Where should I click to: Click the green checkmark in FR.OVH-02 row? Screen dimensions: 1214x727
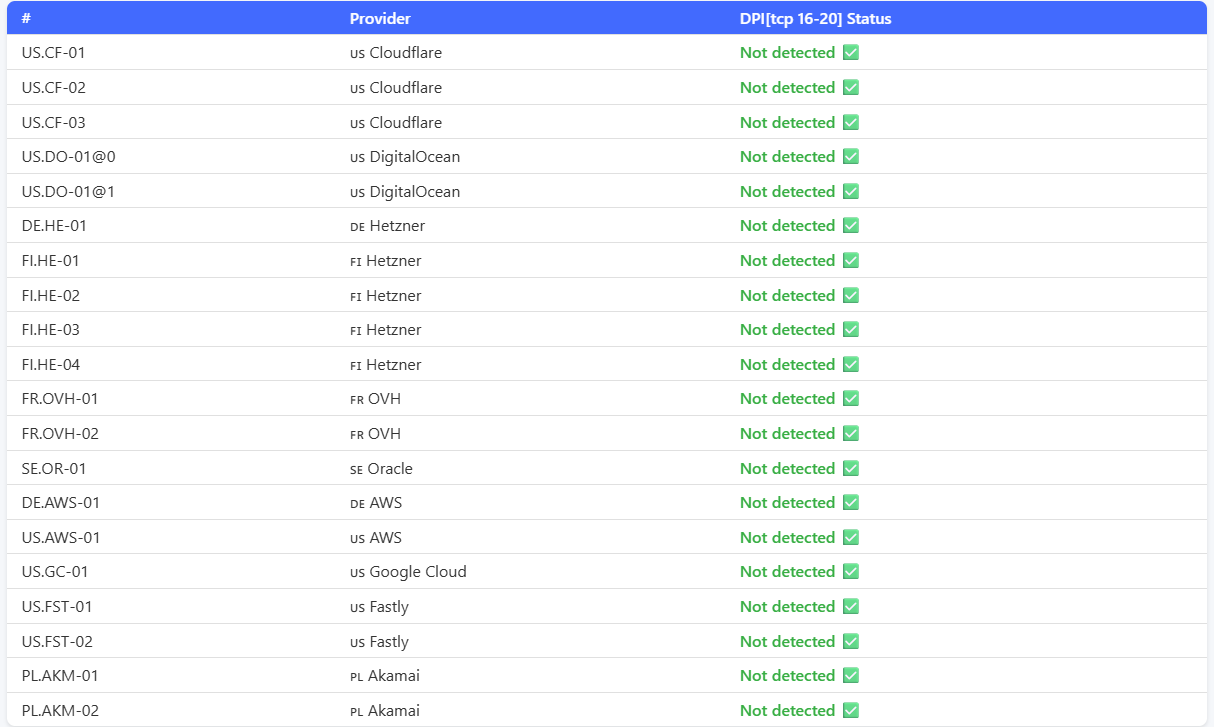coord(851,434)
